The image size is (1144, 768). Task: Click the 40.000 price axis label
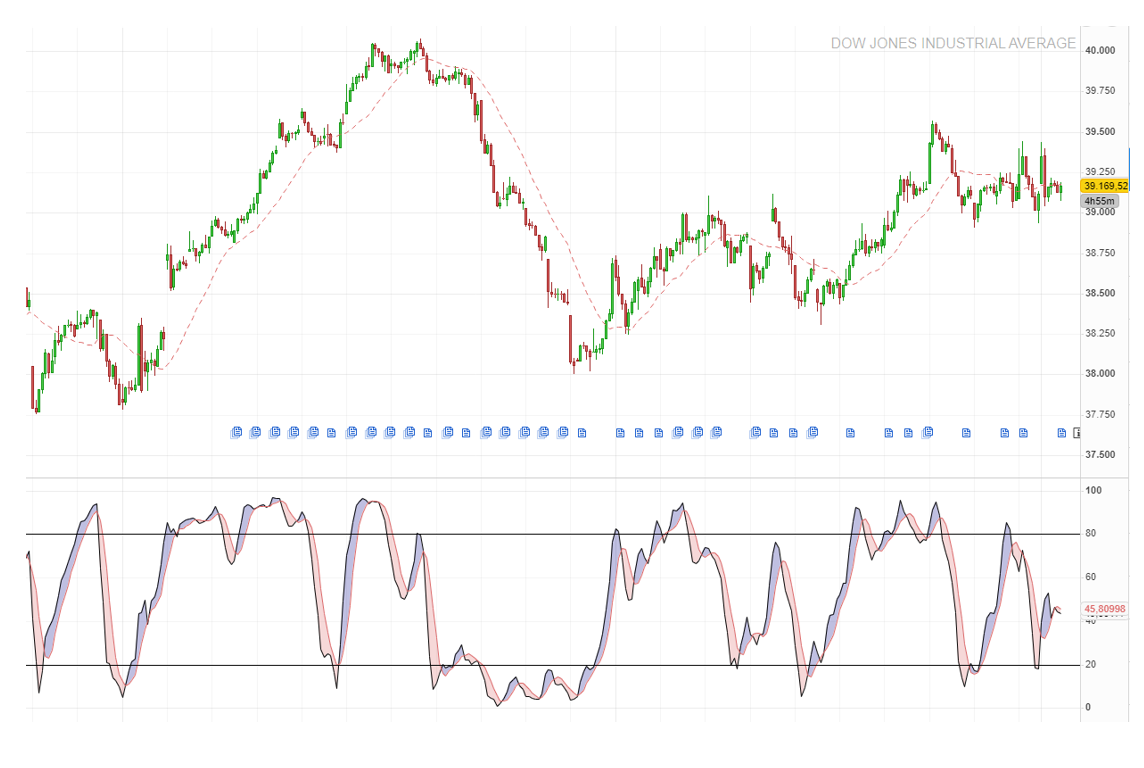(1100, 50)
